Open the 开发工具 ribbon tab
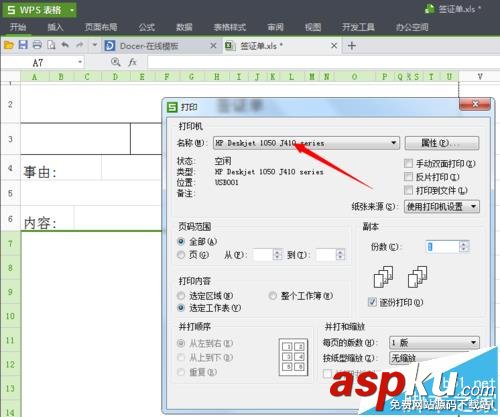The width and height of the screenshot is (500, 417). click(x=358, y=27)
